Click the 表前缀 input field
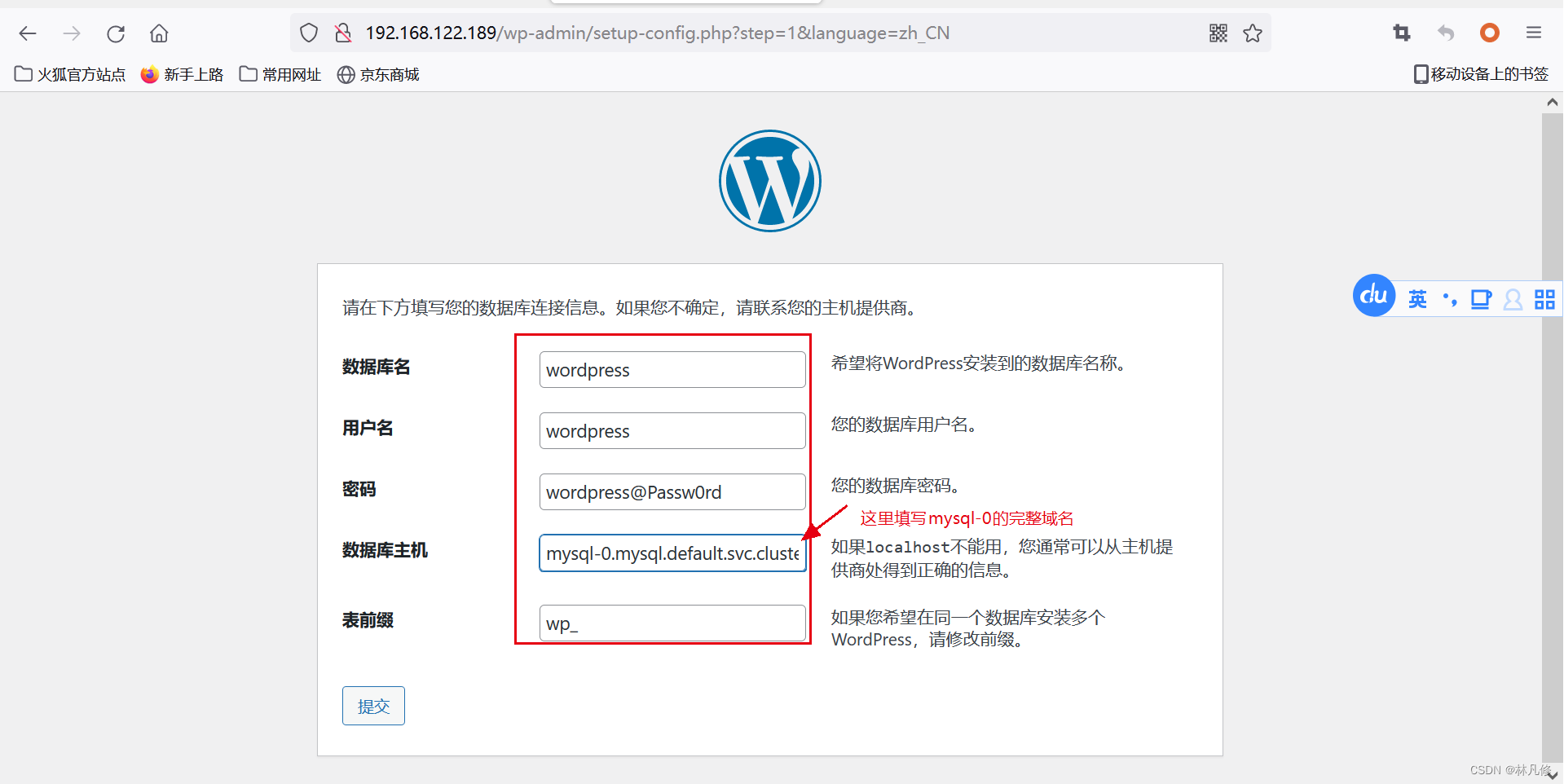Screen dimensions: 1564x784 click(672, 623)
